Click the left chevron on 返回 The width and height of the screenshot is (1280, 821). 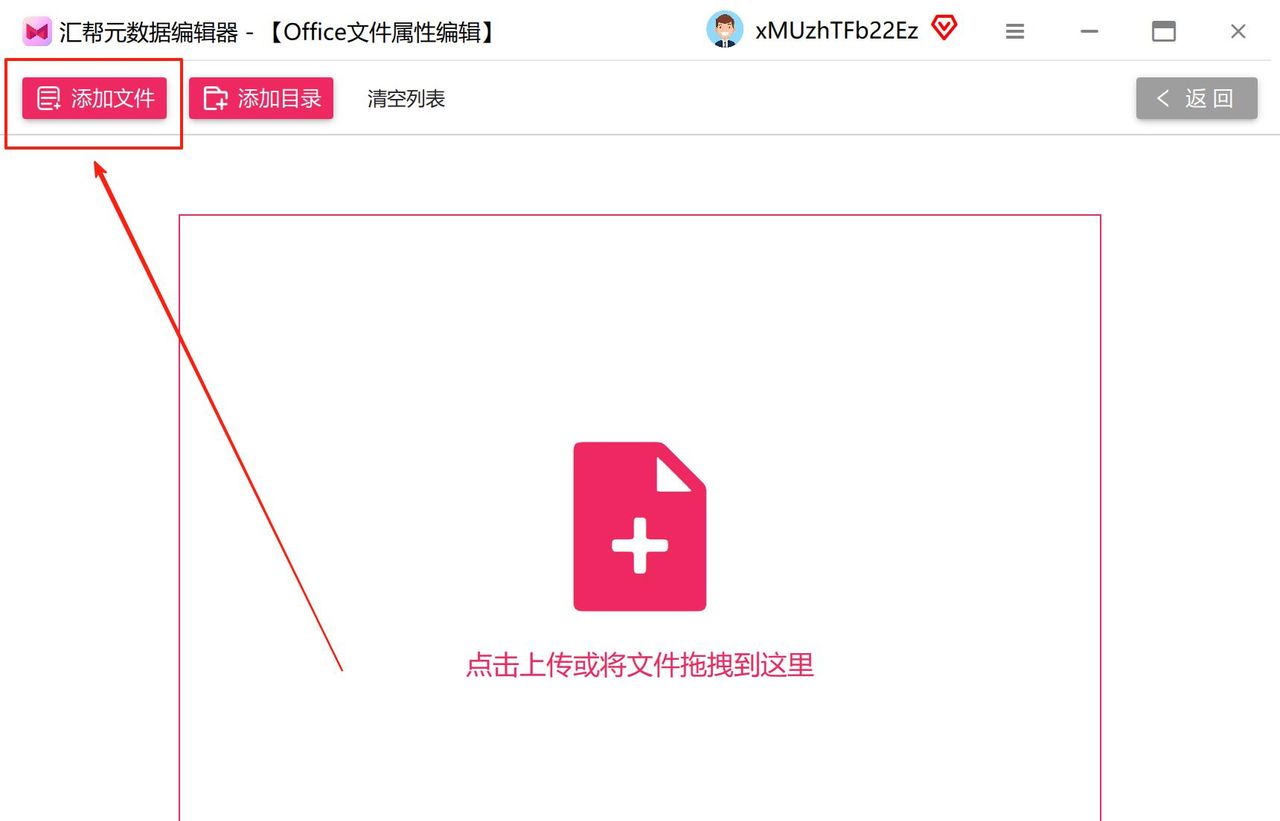tap(1162, 98)
